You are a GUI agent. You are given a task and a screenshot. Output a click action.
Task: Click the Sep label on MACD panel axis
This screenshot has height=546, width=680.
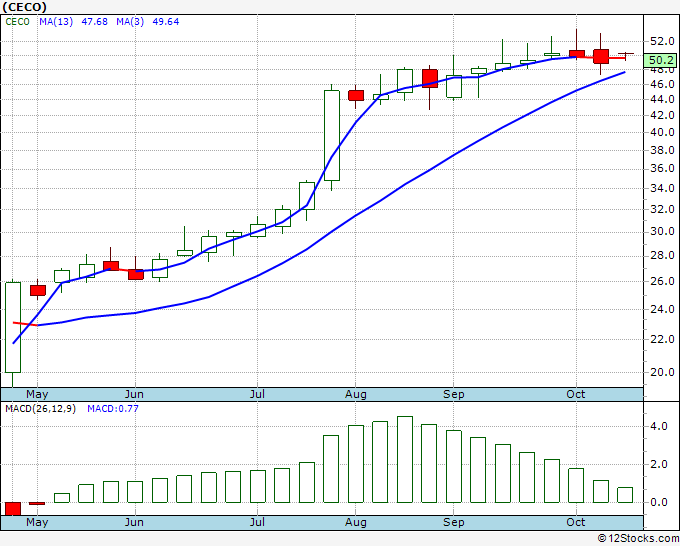tap(454, 522)
